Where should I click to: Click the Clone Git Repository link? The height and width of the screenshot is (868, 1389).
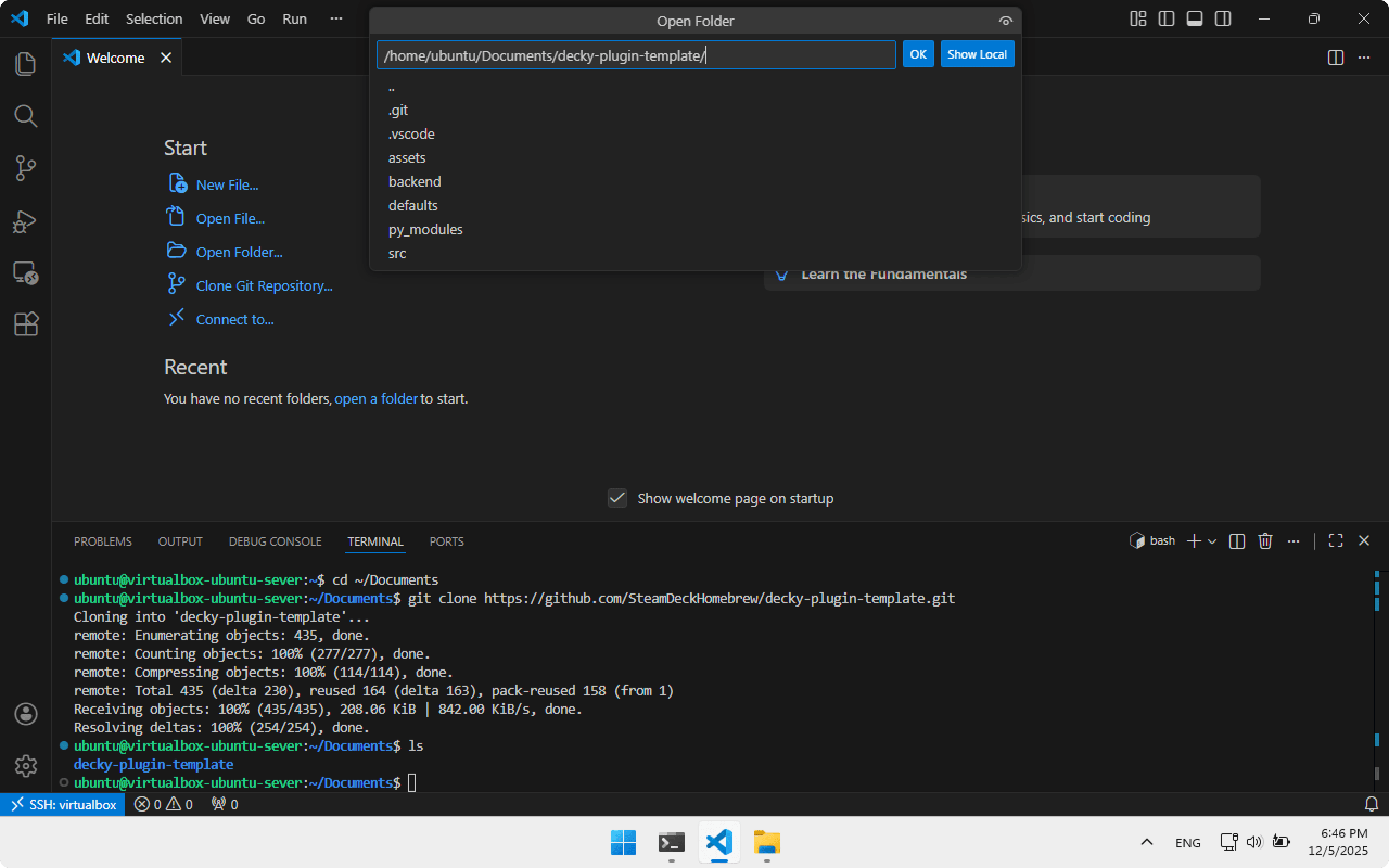(x=264, y=286)
